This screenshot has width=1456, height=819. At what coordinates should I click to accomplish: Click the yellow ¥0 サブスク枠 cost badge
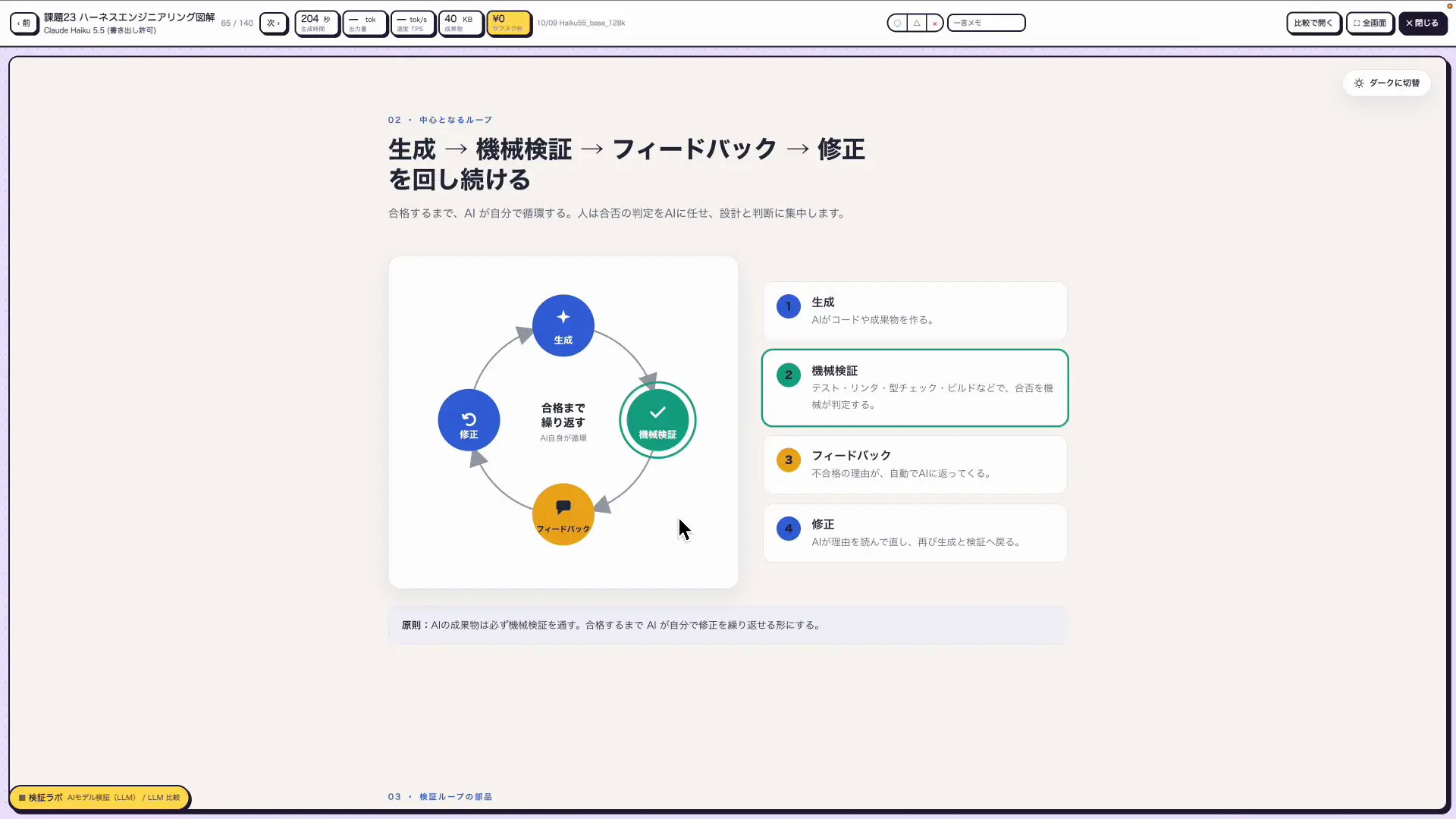pyautogui.click(x=508, y=23)
